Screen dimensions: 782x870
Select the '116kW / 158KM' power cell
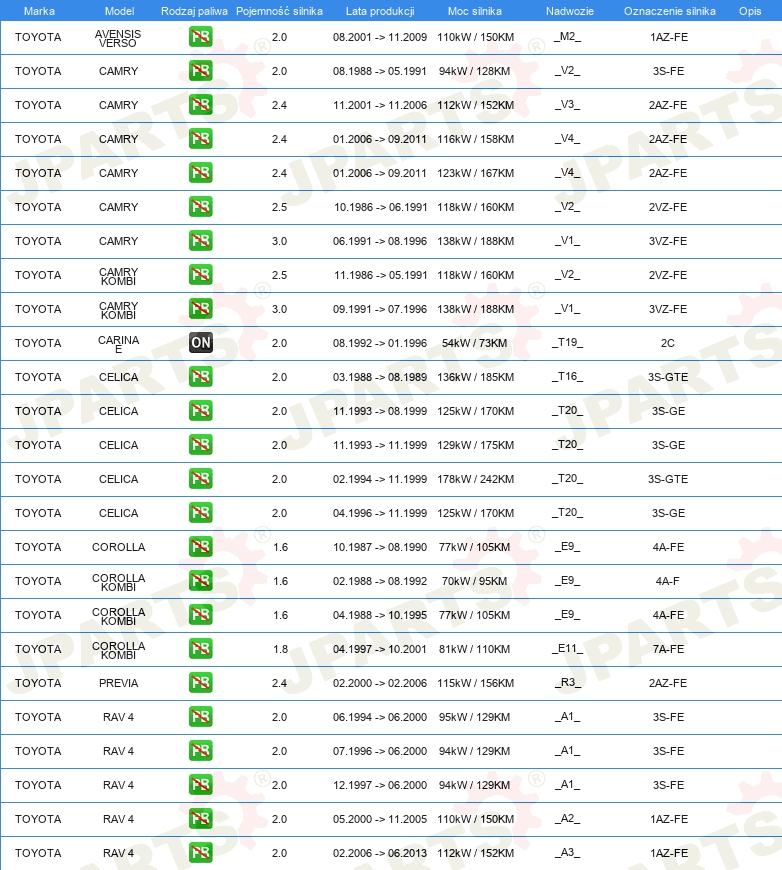tap(476, 139)
